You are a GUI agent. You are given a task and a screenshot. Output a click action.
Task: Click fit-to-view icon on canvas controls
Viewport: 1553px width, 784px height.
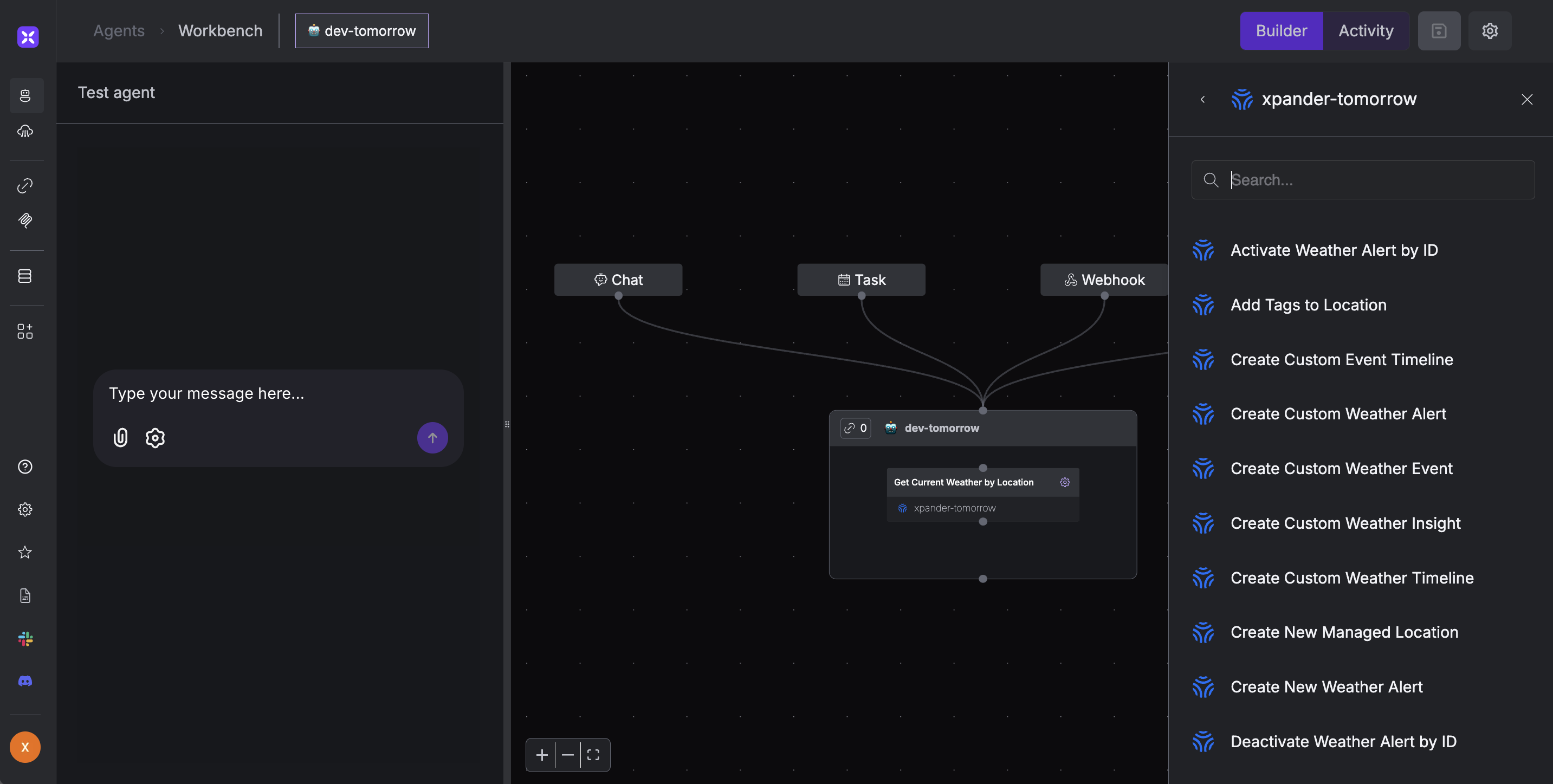tap(593, 755)
